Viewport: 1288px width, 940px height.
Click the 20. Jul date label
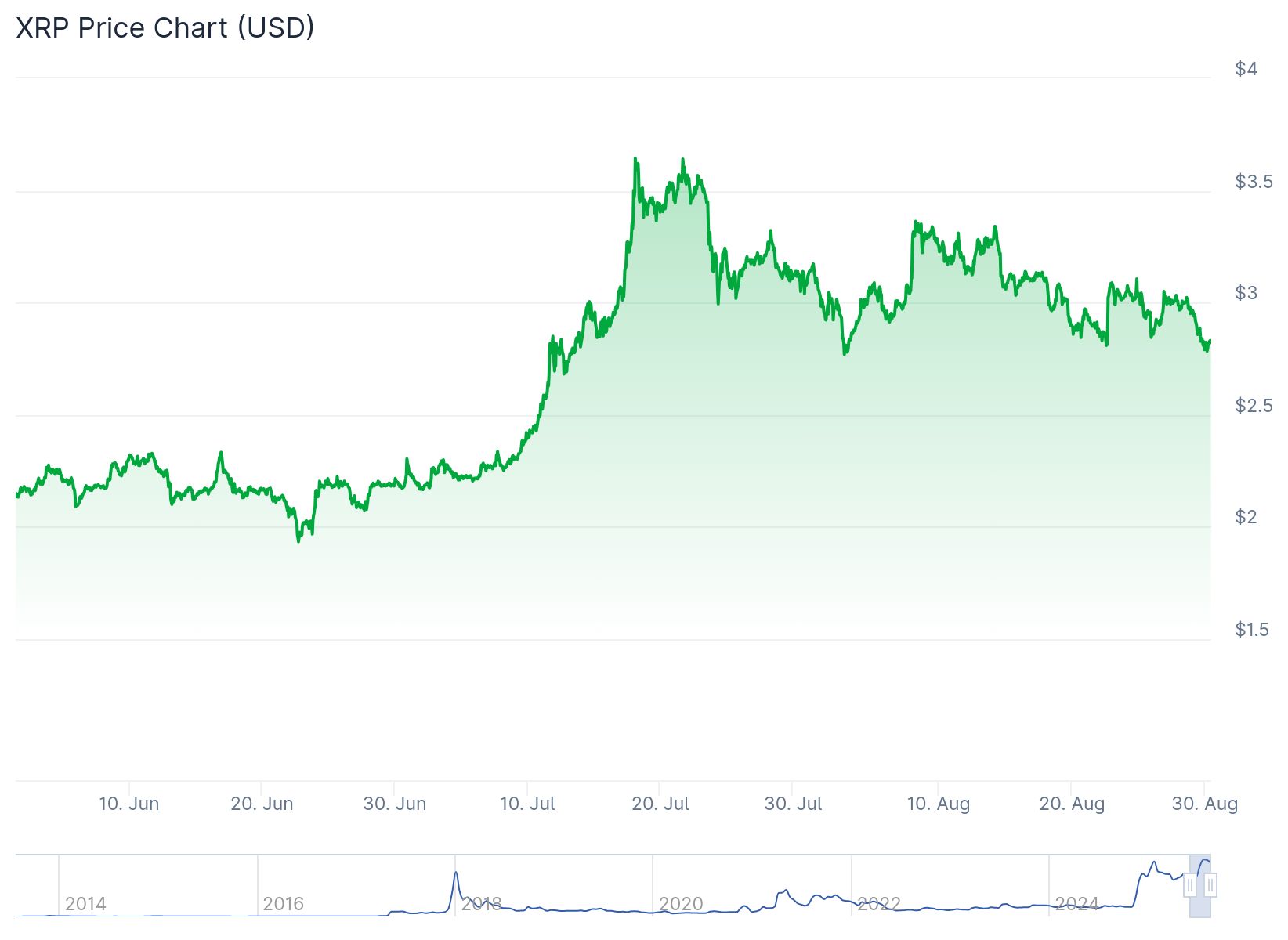(x=660, y=804)
